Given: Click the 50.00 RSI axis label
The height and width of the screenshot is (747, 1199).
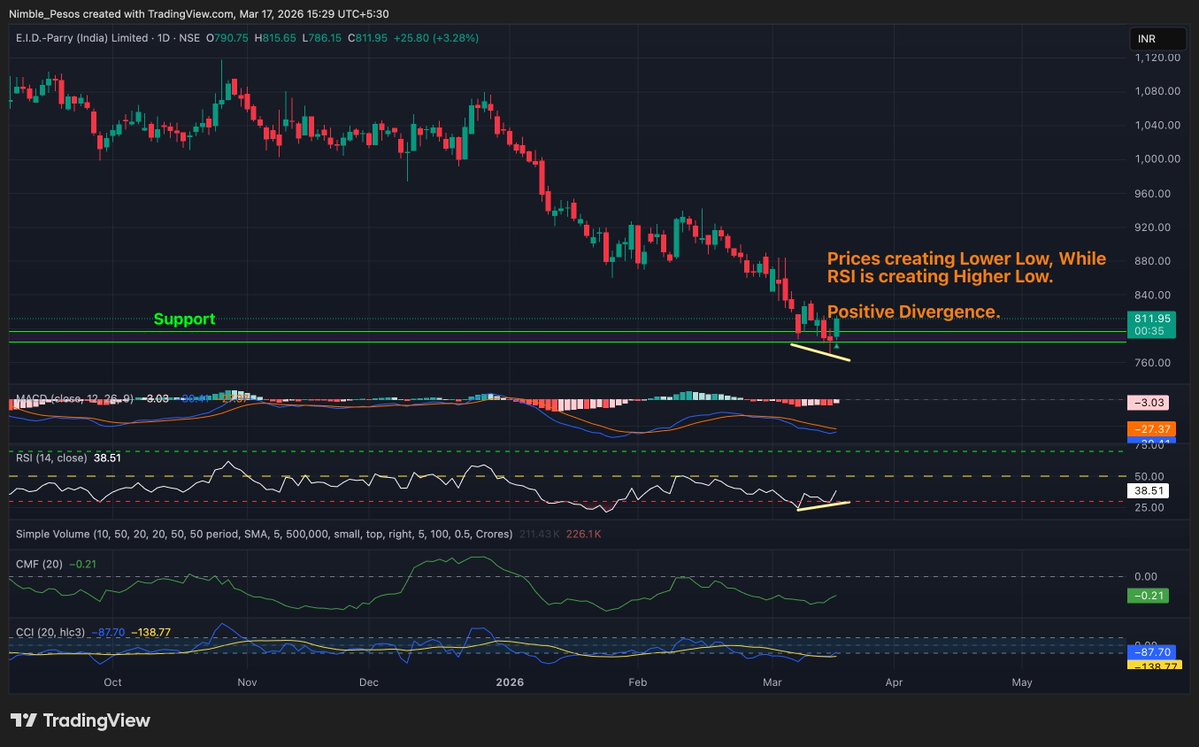Looking at the screenshot, I should [x=1149, y=476].
